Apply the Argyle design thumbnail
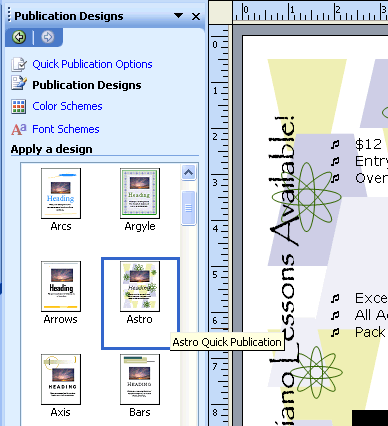This screenshot has height=426, width=388. coord(140,193)
